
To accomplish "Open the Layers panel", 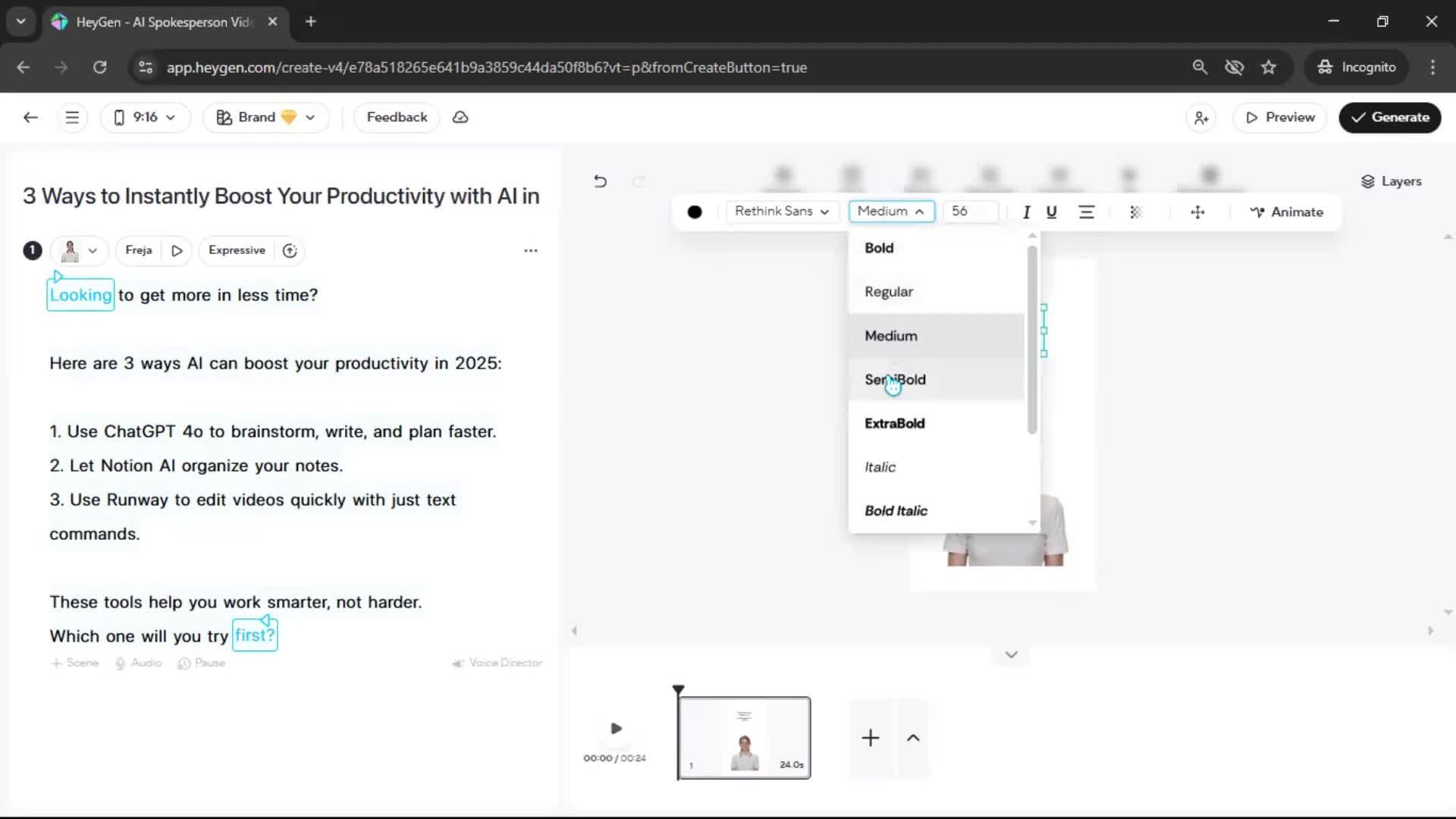I will coord(1391,181).
